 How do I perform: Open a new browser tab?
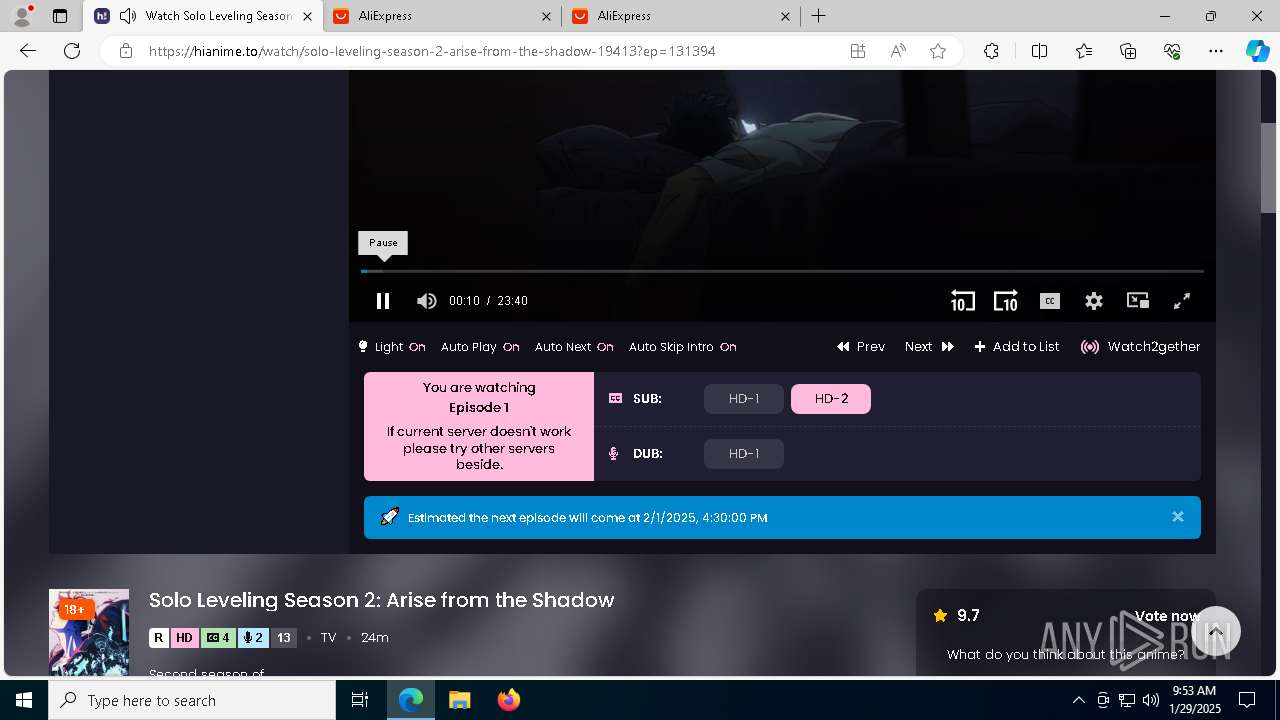click(x=819, y=16)
